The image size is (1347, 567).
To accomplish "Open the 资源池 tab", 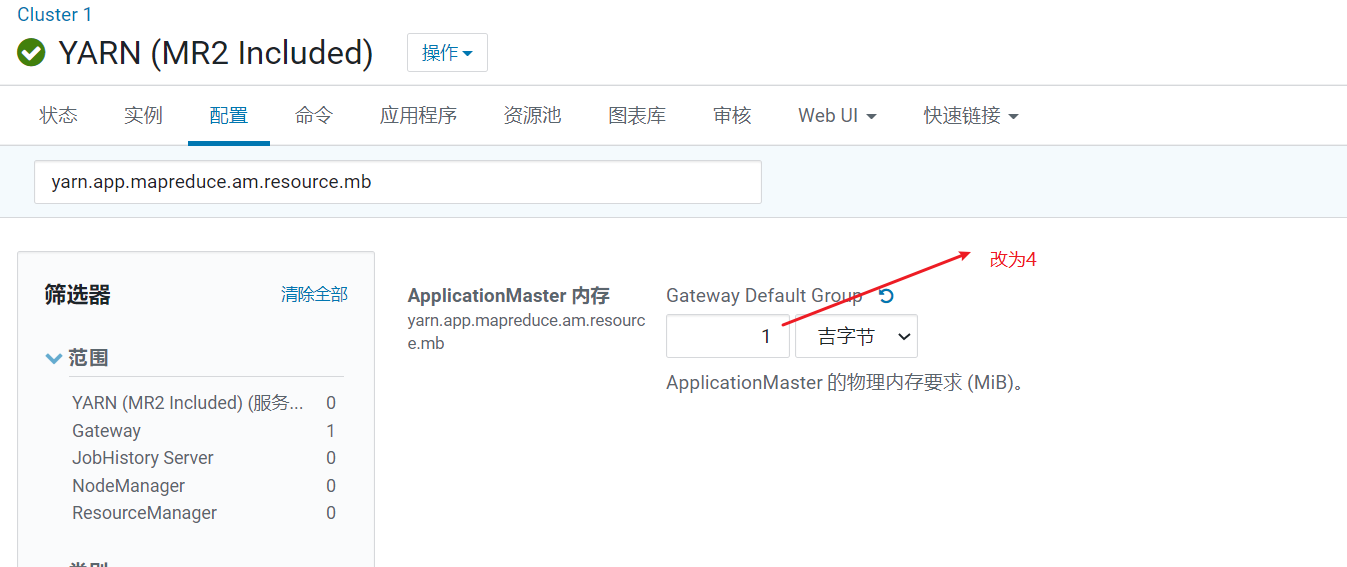I will click(x=533, y=116).
